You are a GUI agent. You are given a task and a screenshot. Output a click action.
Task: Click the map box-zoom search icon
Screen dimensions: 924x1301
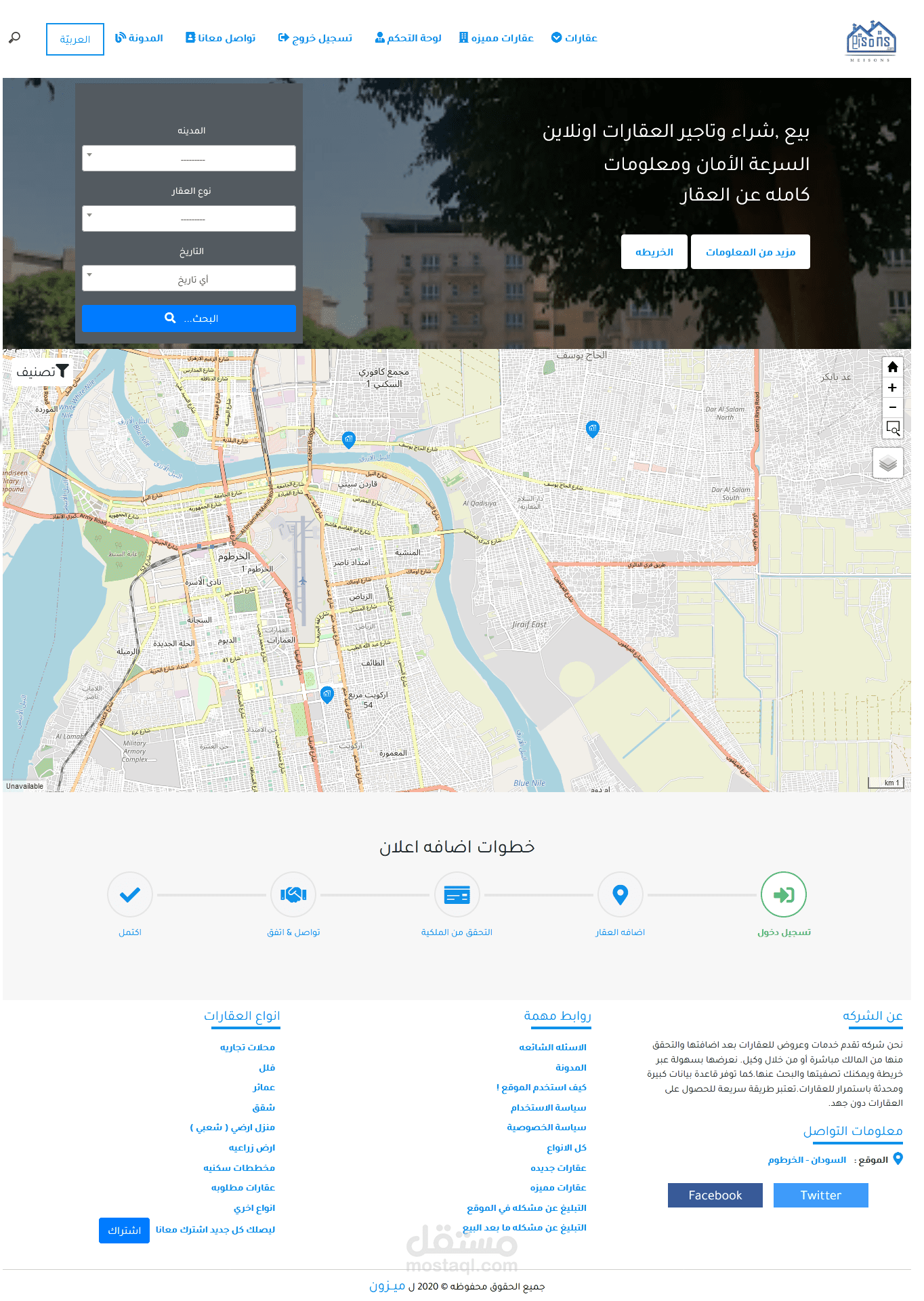pos(892,428)
